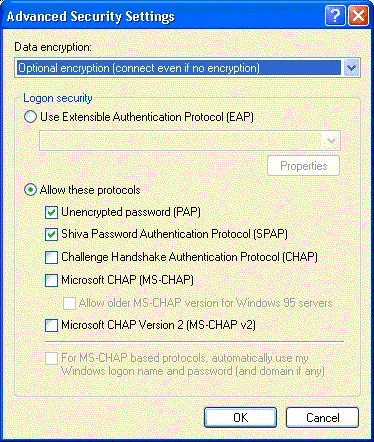Click the OK button
374x442 pixels.
tap(240, 417)
